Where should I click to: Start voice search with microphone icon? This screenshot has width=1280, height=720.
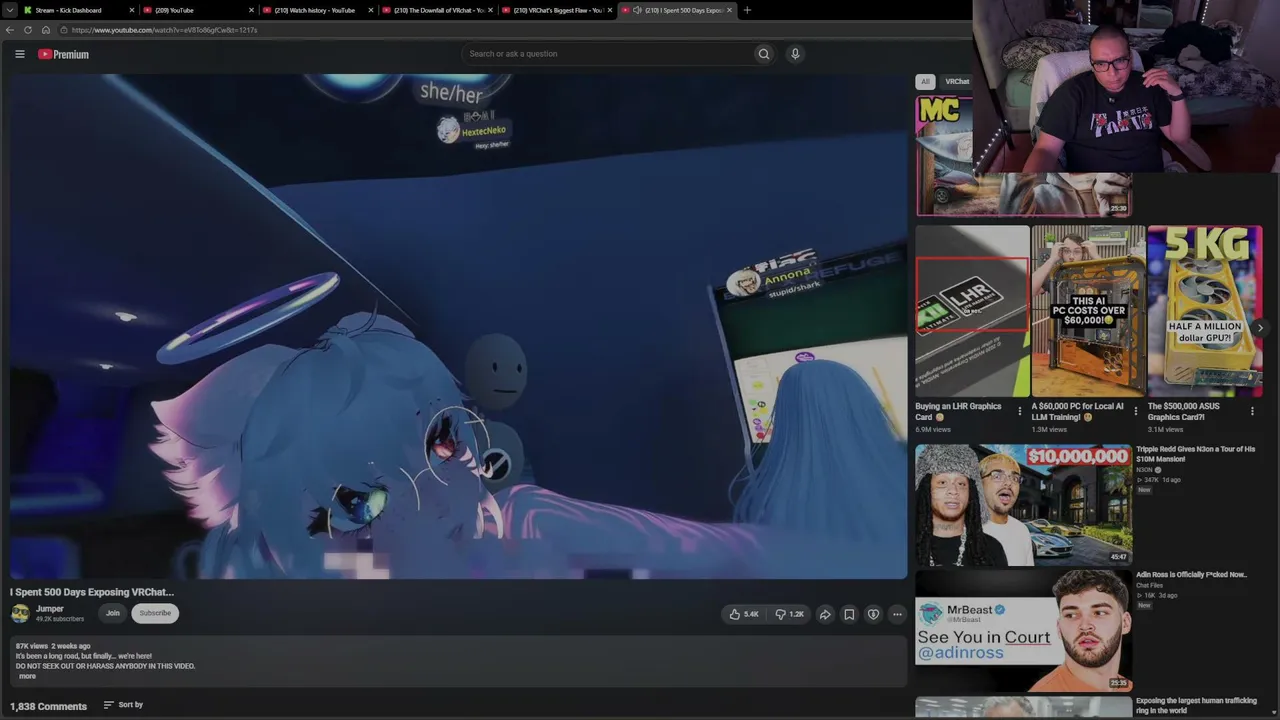[x=795, y=54]
